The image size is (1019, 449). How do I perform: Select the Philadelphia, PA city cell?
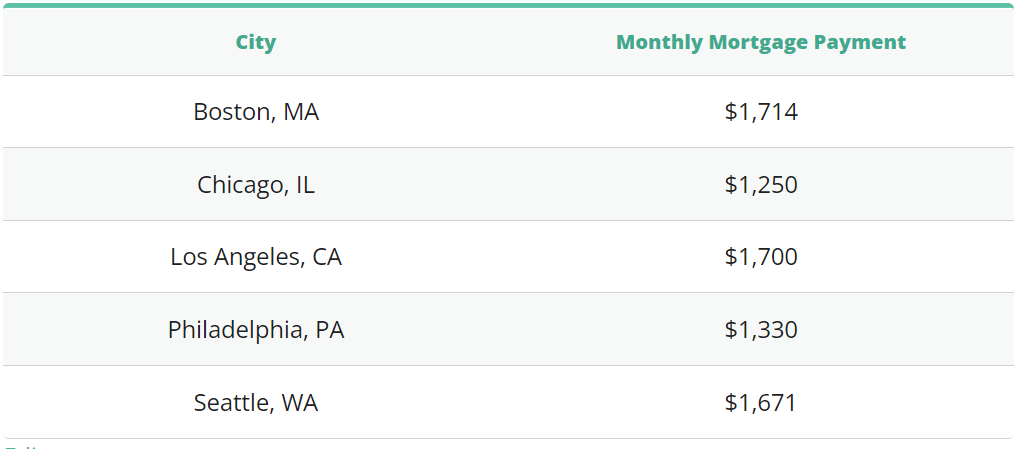[256, 330]
